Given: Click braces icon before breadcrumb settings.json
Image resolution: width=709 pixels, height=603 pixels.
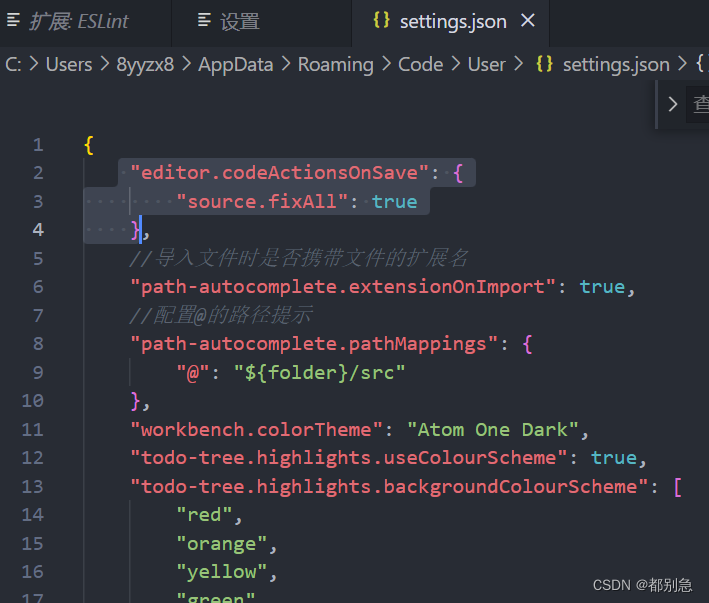Looking at the screenshot, I should click(544, 64).
